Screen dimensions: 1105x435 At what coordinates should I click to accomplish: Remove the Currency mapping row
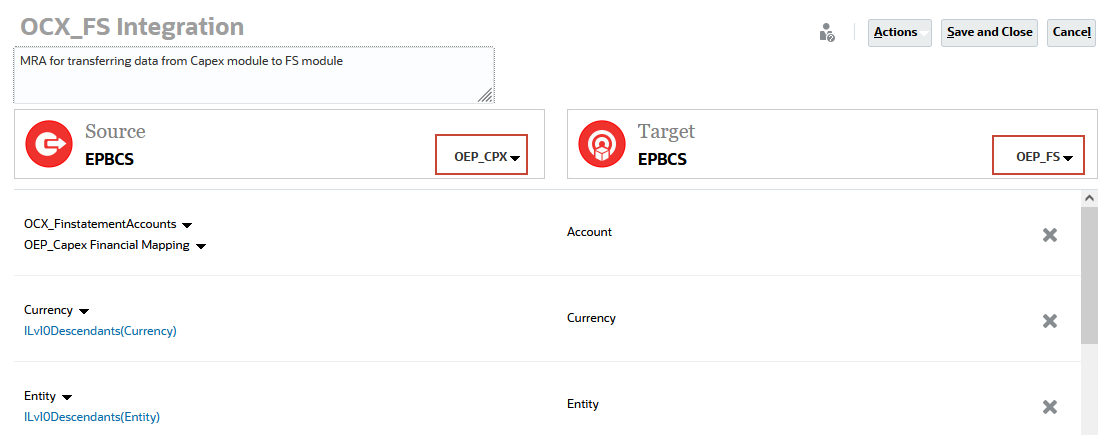(x=1049, y=321)
